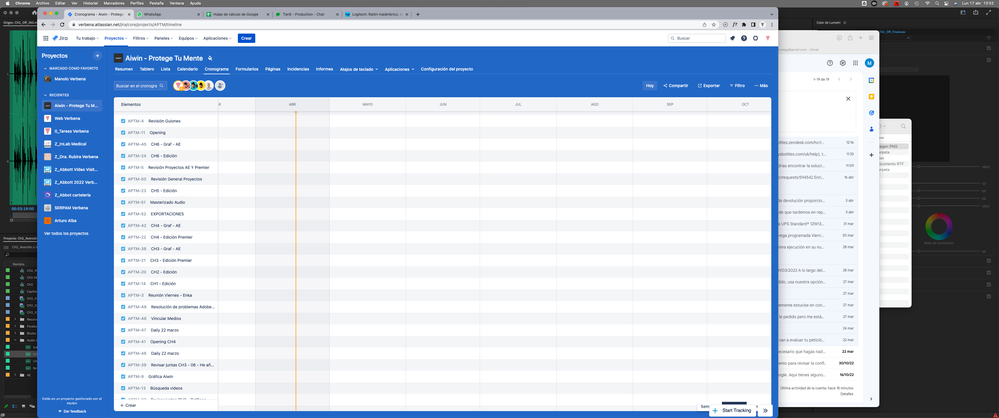
Task: Click the Hoy button on the timeline
Action: (x=650, y=85)
